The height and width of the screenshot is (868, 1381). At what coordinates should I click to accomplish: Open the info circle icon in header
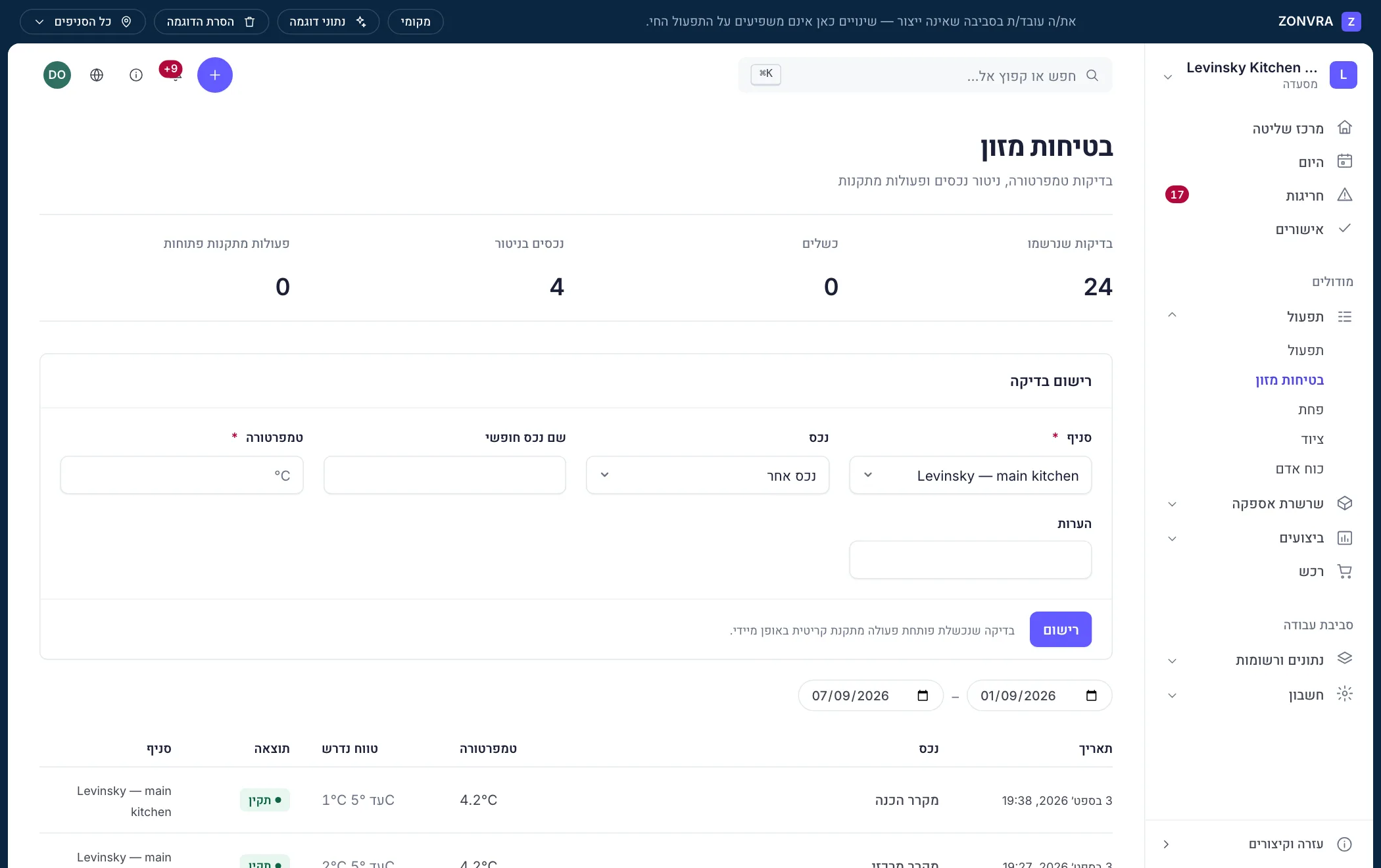136,75
